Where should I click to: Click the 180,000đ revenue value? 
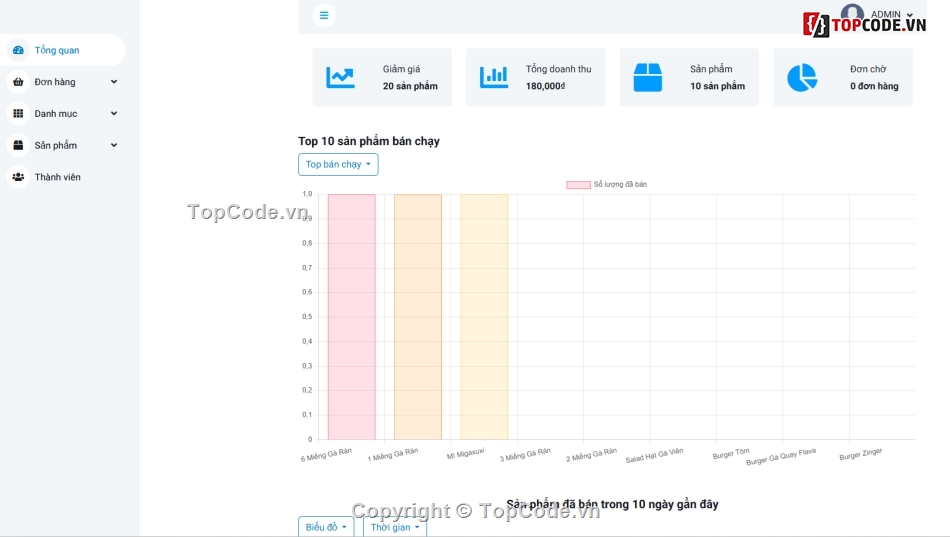[545, 86]
